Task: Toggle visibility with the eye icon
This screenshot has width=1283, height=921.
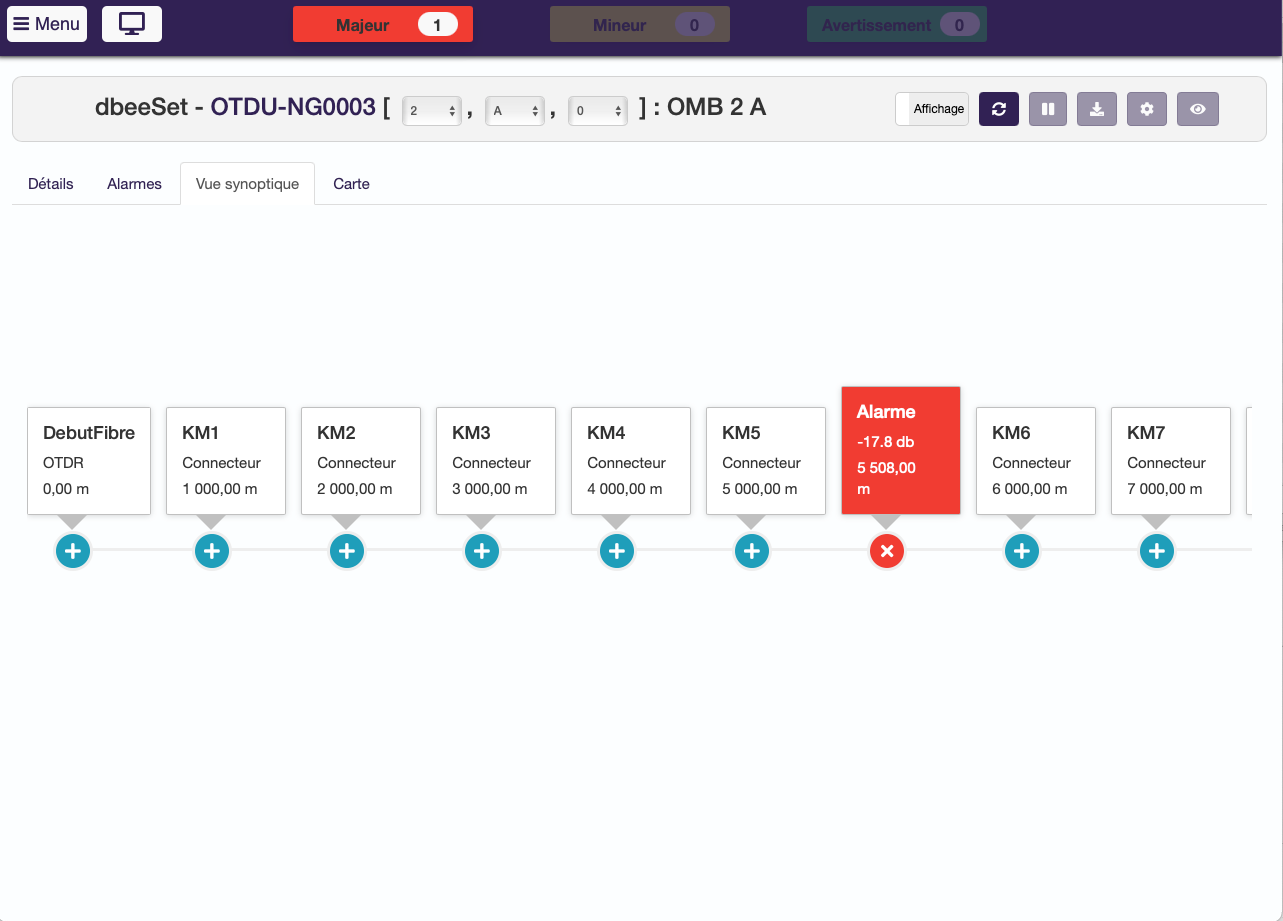Action: [x=1197, y=109]
